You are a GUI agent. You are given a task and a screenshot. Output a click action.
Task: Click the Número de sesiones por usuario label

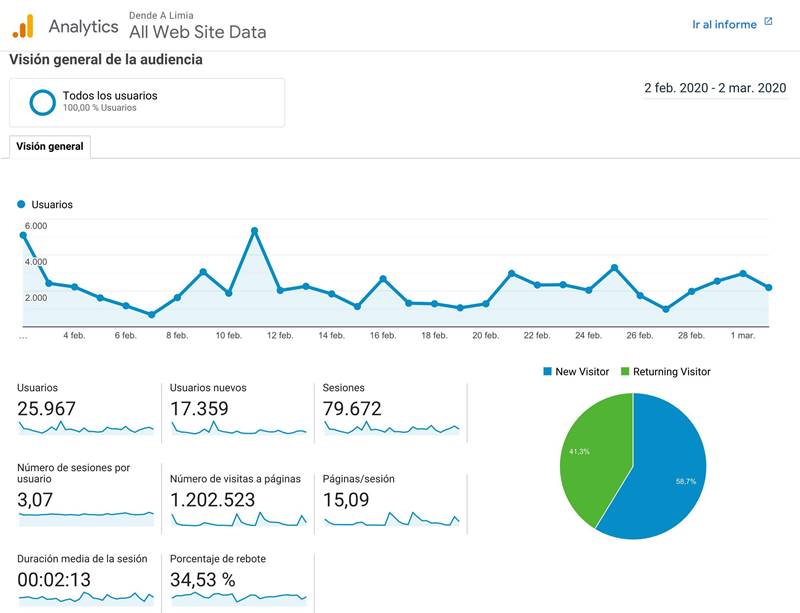(x=73, y=473)
